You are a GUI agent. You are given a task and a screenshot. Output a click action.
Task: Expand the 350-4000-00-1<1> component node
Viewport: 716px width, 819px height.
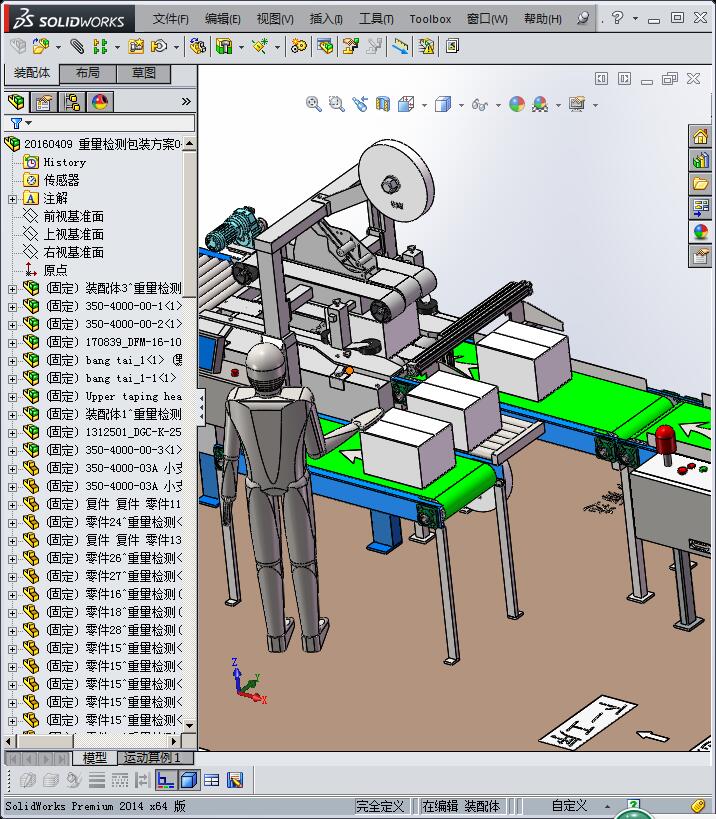click(x=12, y=307)
